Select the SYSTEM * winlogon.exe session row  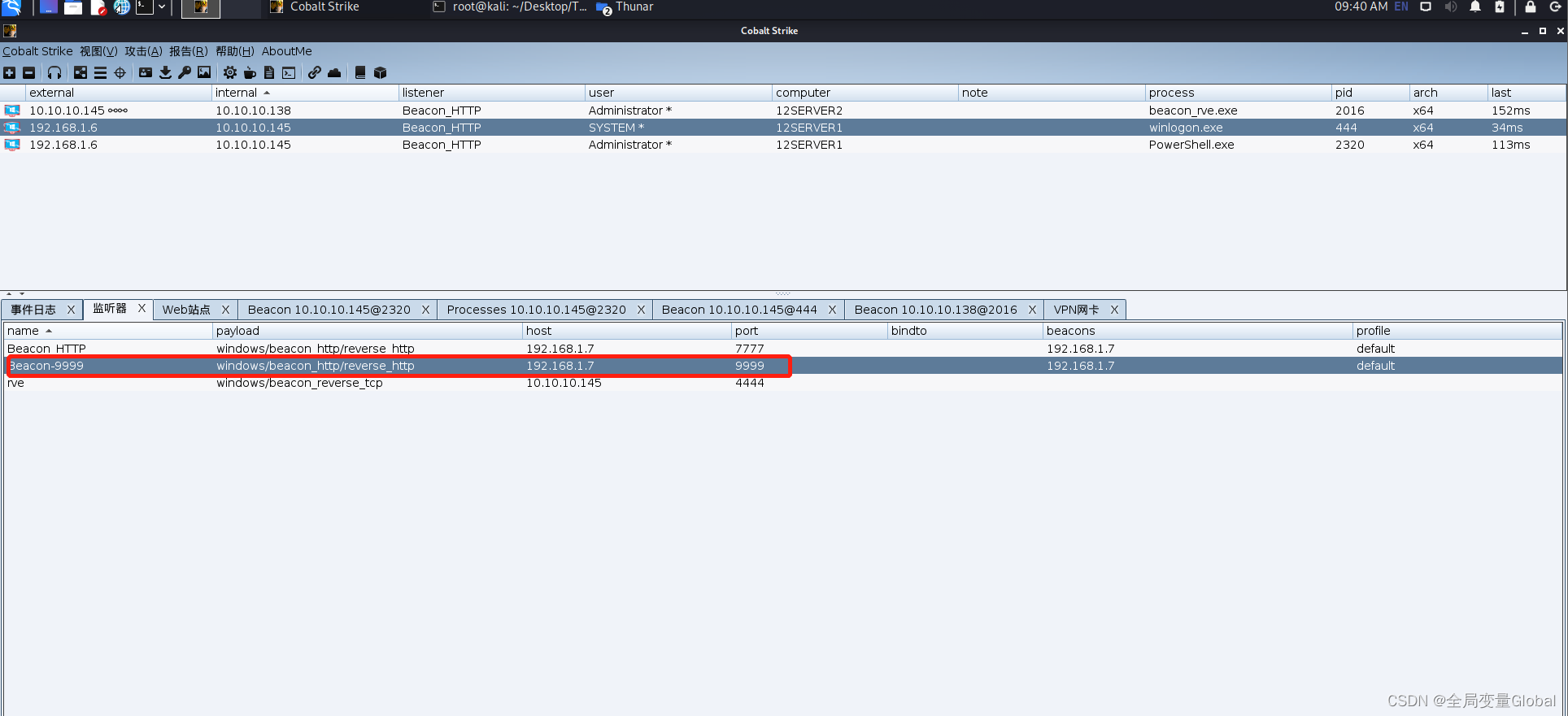783,128
